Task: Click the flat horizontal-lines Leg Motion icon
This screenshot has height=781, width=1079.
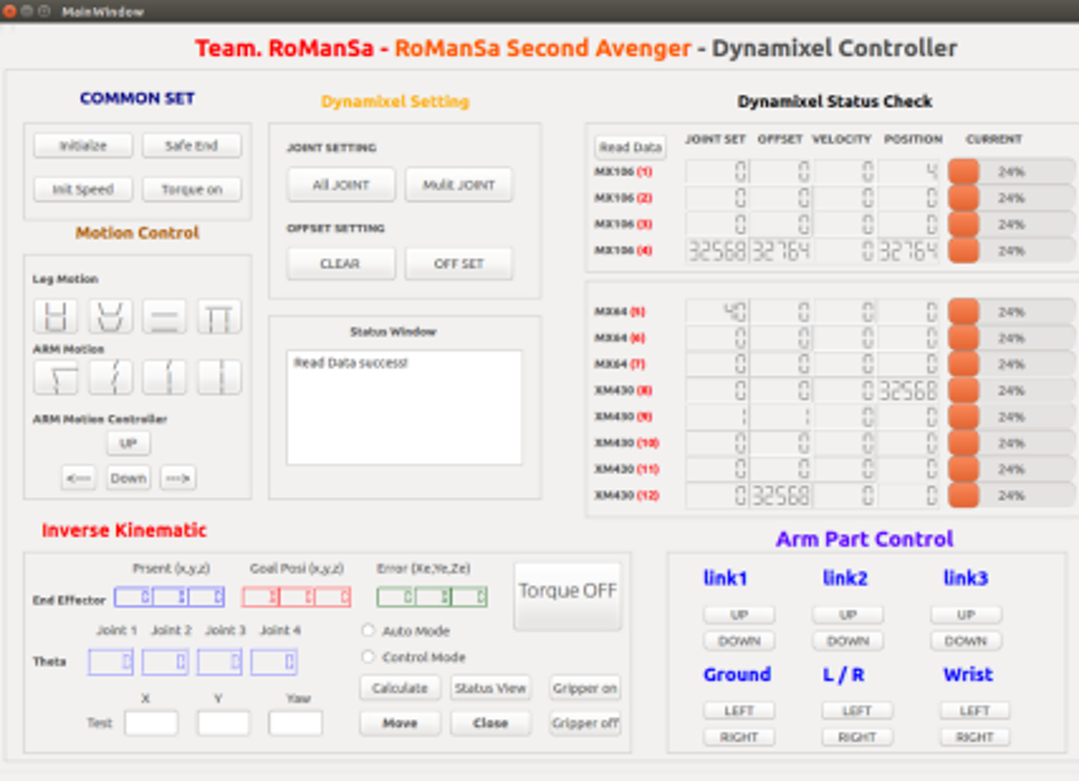Action: coord(164,317)
